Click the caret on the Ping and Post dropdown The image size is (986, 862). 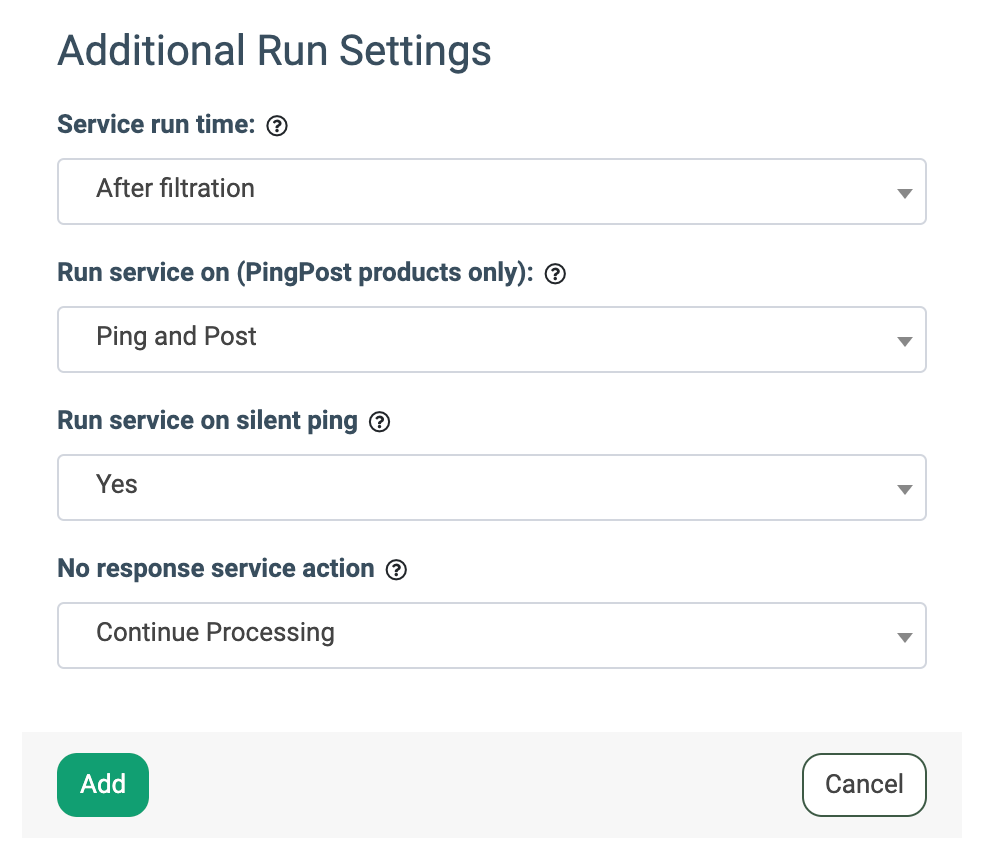[904, 341]
